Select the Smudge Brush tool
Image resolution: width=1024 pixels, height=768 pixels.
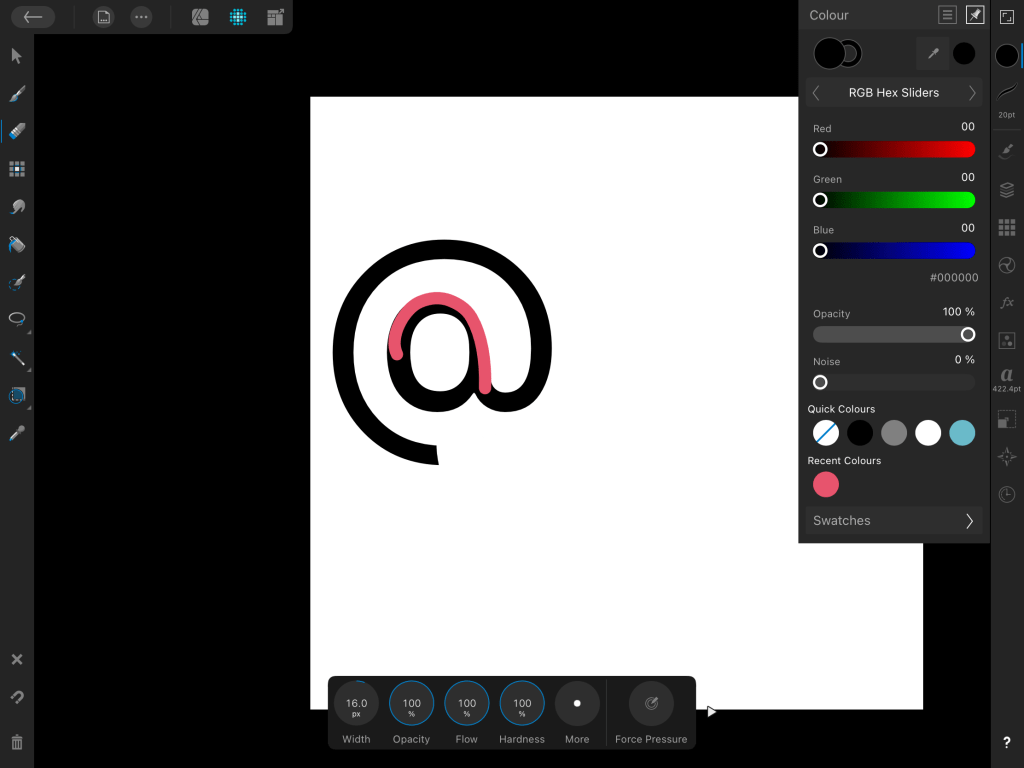tap(17, 207)
